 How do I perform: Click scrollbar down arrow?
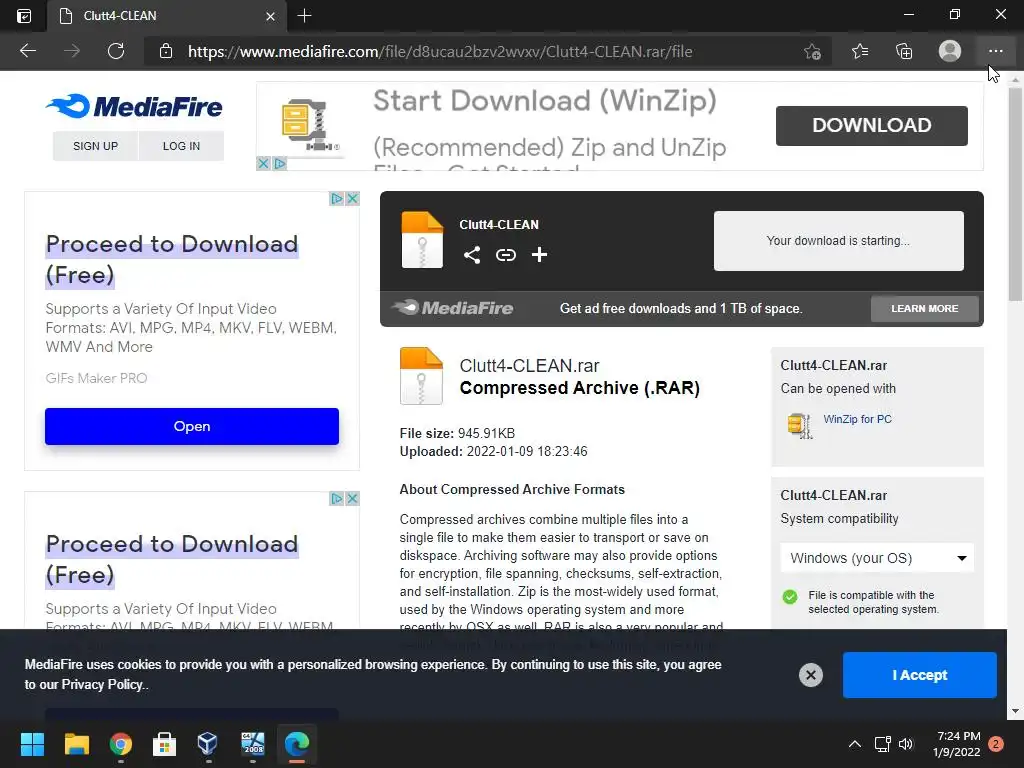click(1015, 711)
